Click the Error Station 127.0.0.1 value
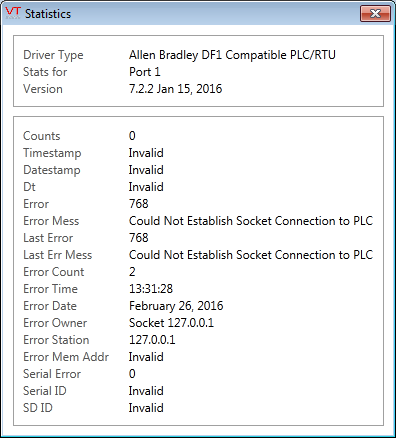The image size is (396, 438). (152, 340)
